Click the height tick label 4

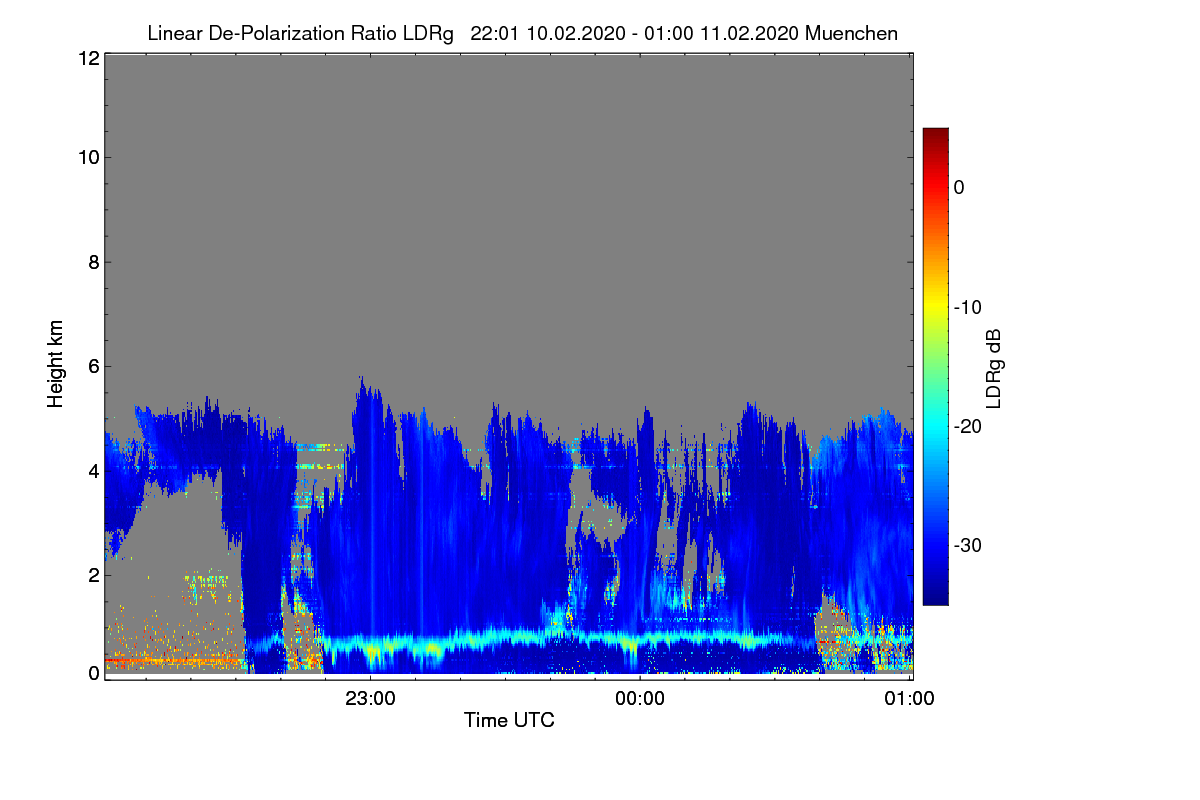[x=92, y=471]
